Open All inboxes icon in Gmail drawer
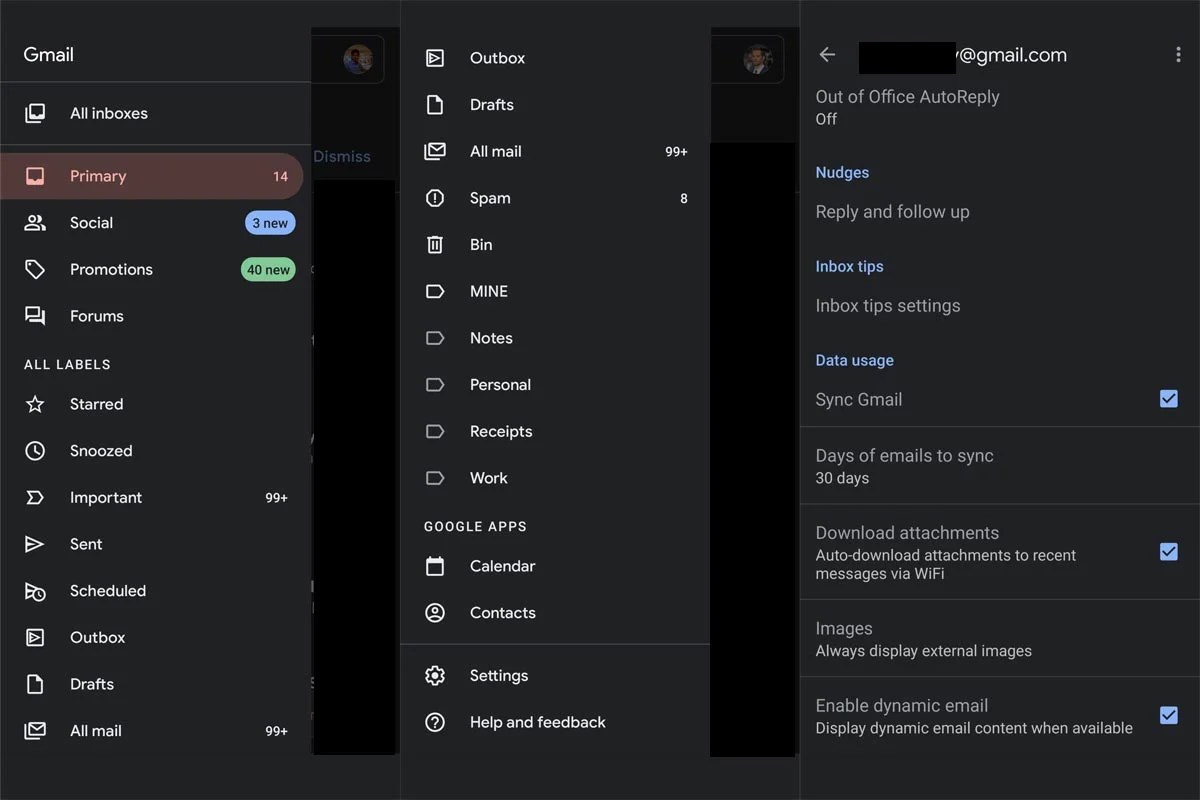Screen dimensions: 1200x800 pyautogui.click(x=35, y=113)
